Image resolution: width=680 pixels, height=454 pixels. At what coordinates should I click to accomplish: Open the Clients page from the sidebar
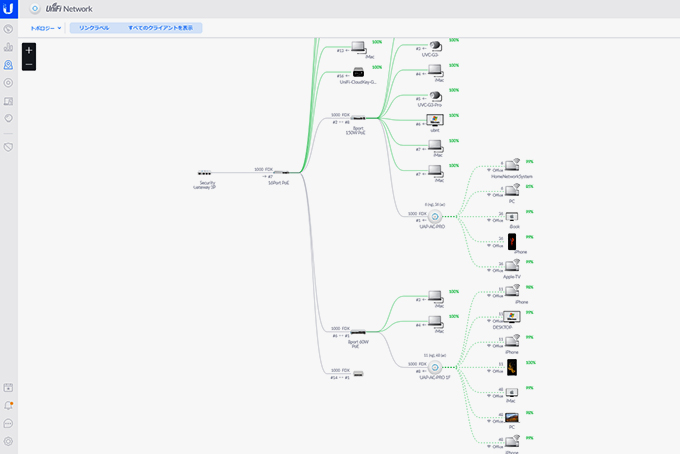8,101
